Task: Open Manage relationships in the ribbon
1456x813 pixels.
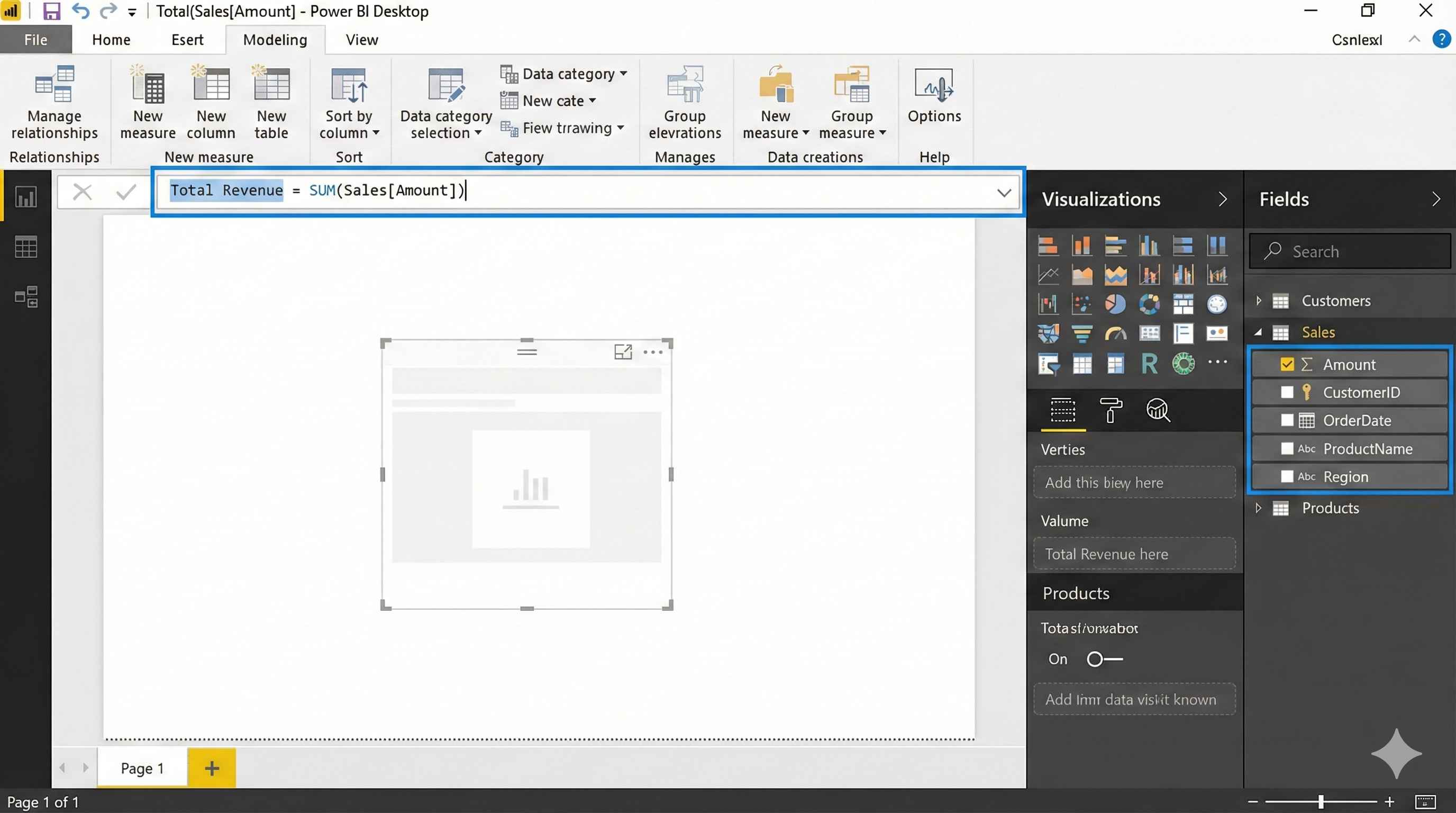Action: 54,102
